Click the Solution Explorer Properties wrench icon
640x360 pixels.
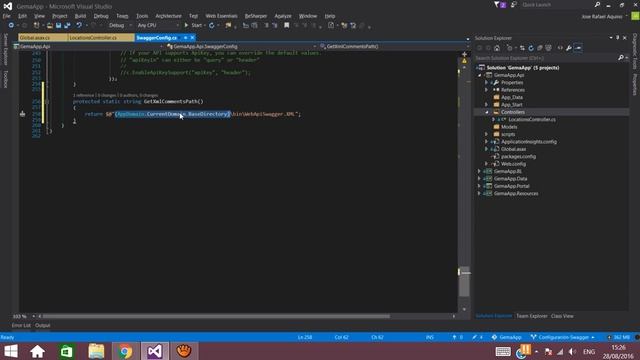pos(569,48)
